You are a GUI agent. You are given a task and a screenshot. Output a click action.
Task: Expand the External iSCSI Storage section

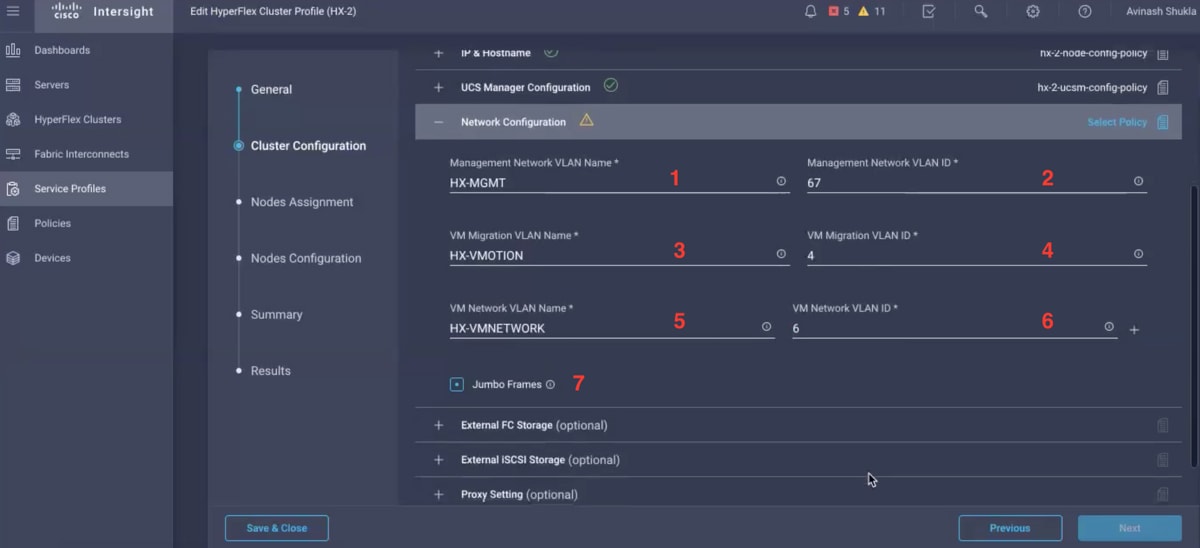coord(438,460)
